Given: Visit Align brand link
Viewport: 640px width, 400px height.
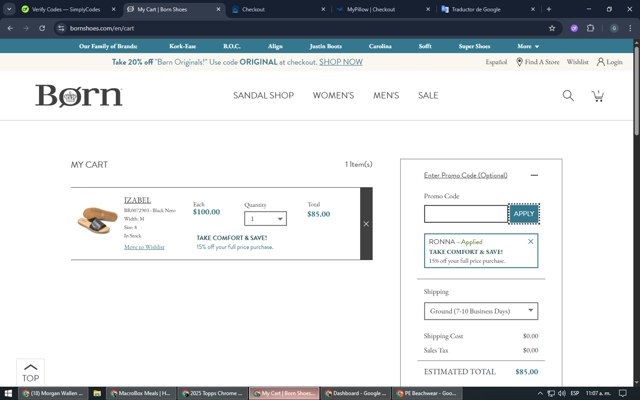Looking at the screenshot, I should (x=275, y=46).
